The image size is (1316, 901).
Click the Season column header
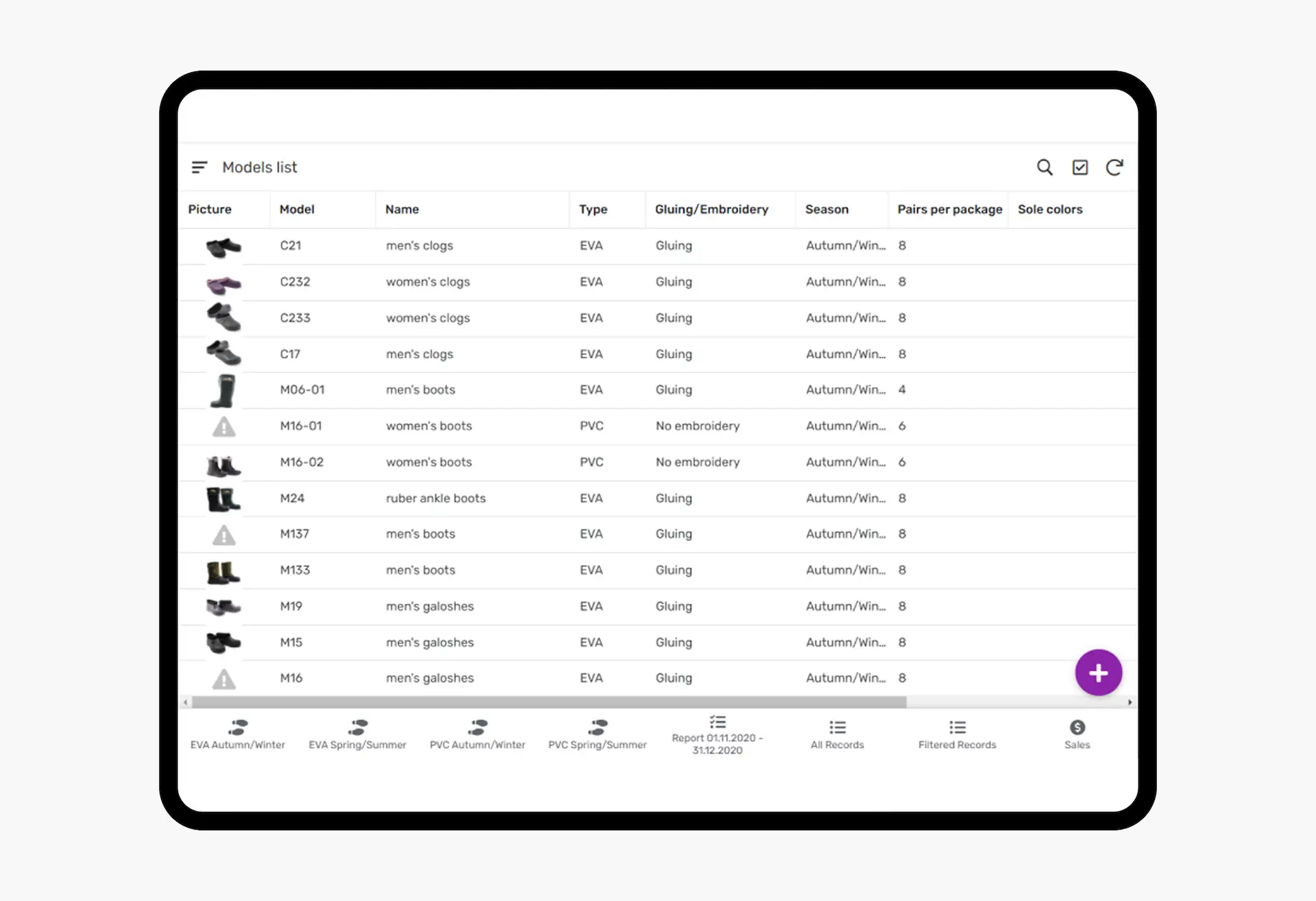pos(827,209)
